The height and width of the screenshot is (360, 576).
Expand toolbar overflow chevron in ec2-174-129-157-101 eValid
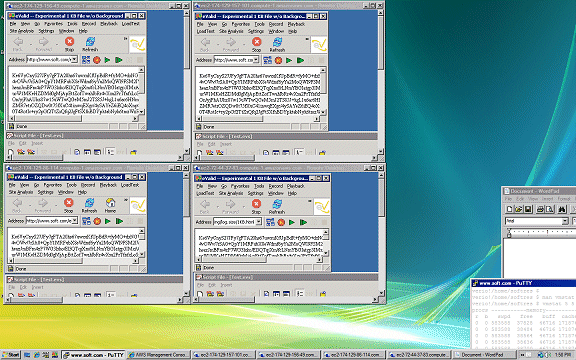(307, 39)
